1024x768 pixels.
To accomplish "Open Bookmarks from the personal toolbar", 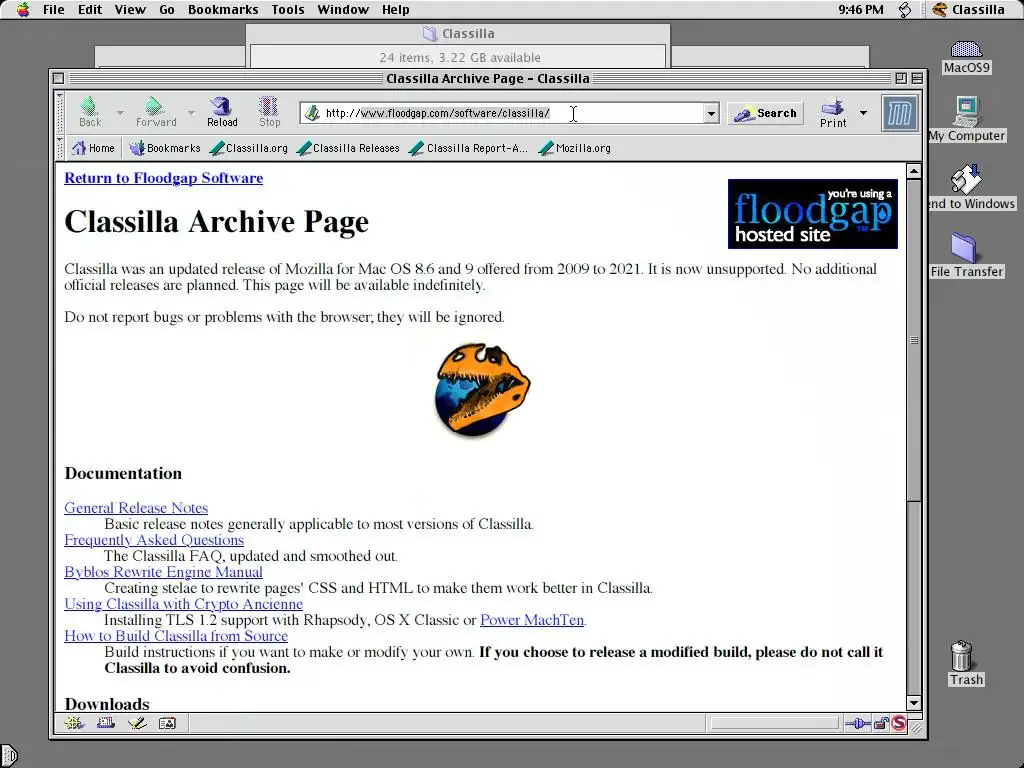I will click(x=165, y=148).
